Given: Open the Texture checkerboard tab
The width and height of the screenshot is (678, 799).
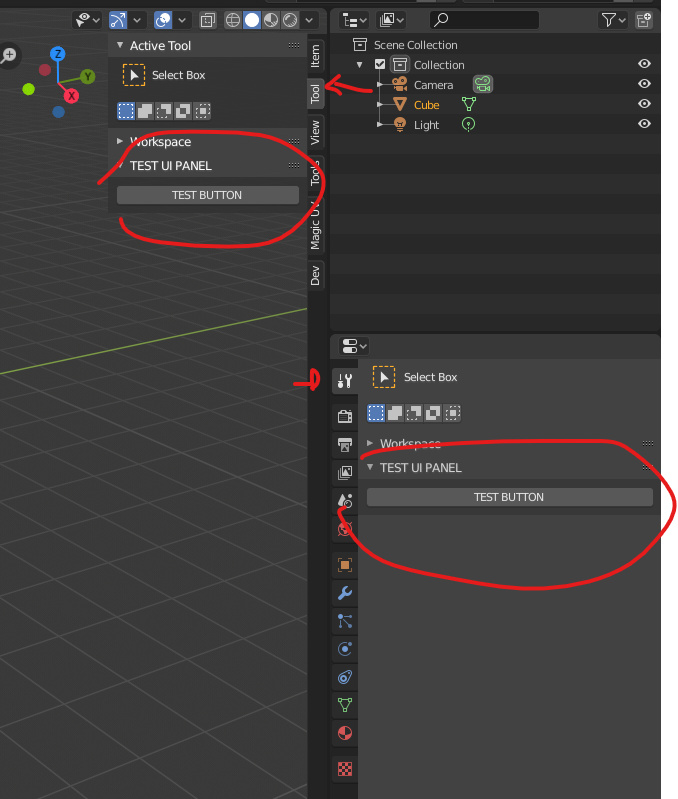Looking at the screenshot, I should click(x=345, y=768).
